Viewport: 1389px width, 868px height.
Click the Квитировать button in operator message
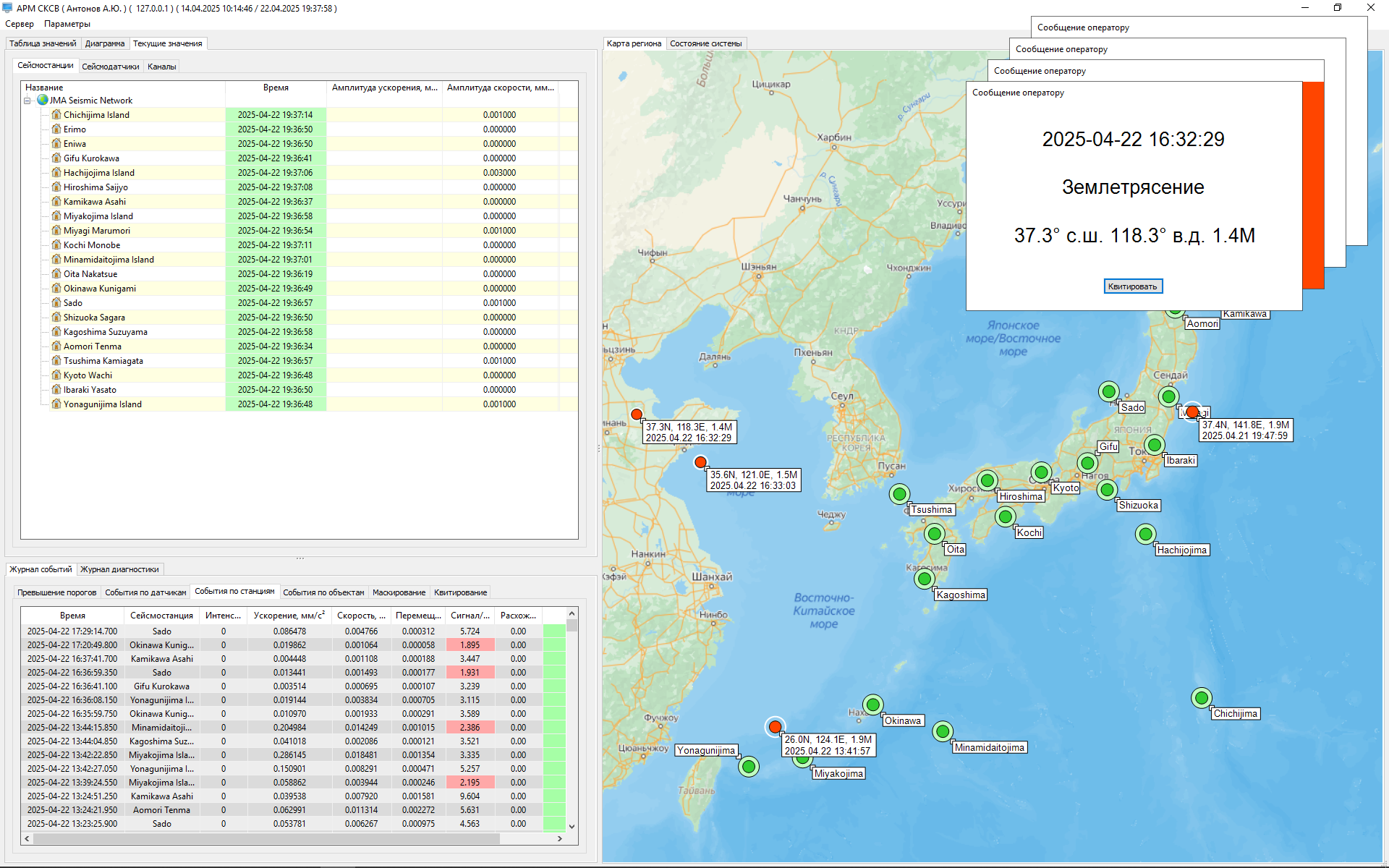pos(1133,286)
